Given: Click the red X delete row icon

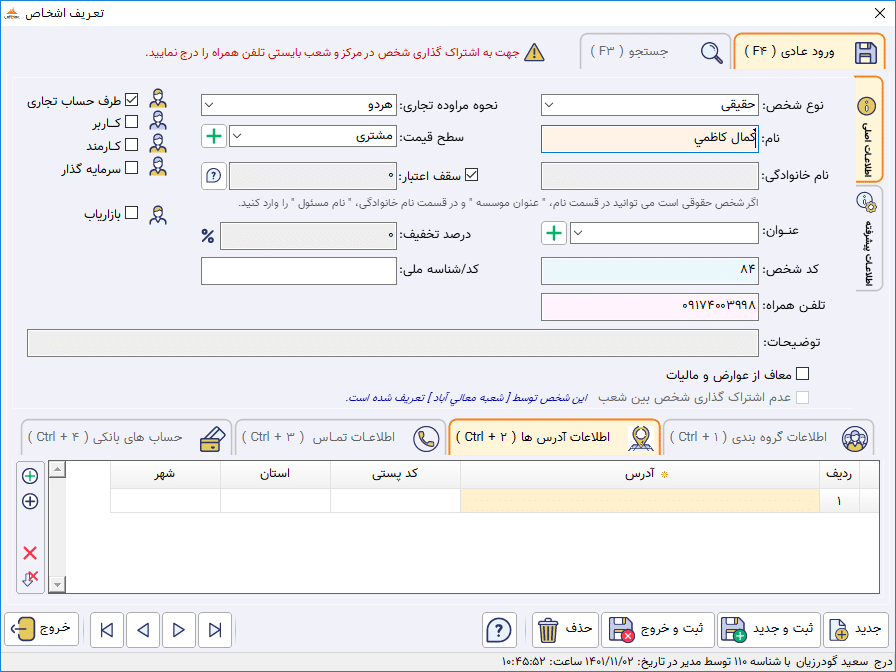Looking at the screenshot, I should click(30, 553).
